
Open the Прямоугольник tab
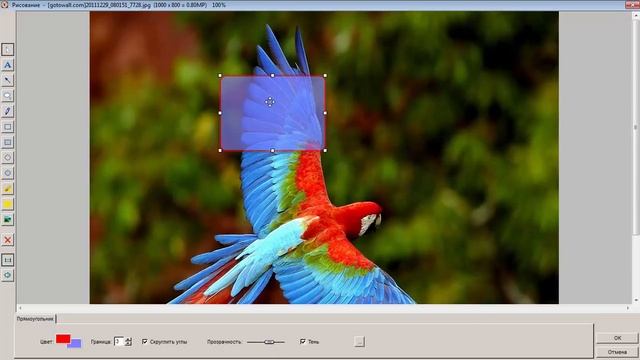click(35, 319)
